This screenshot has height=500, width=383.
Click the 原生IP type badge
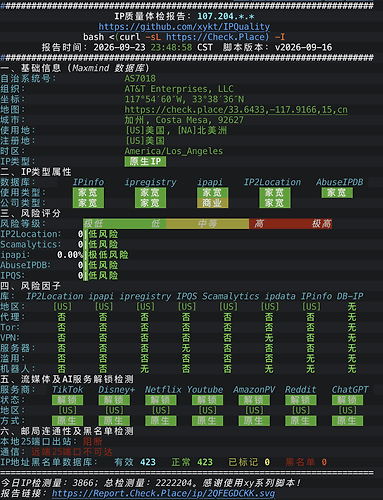pyautogui.click(x=145, y=161)
